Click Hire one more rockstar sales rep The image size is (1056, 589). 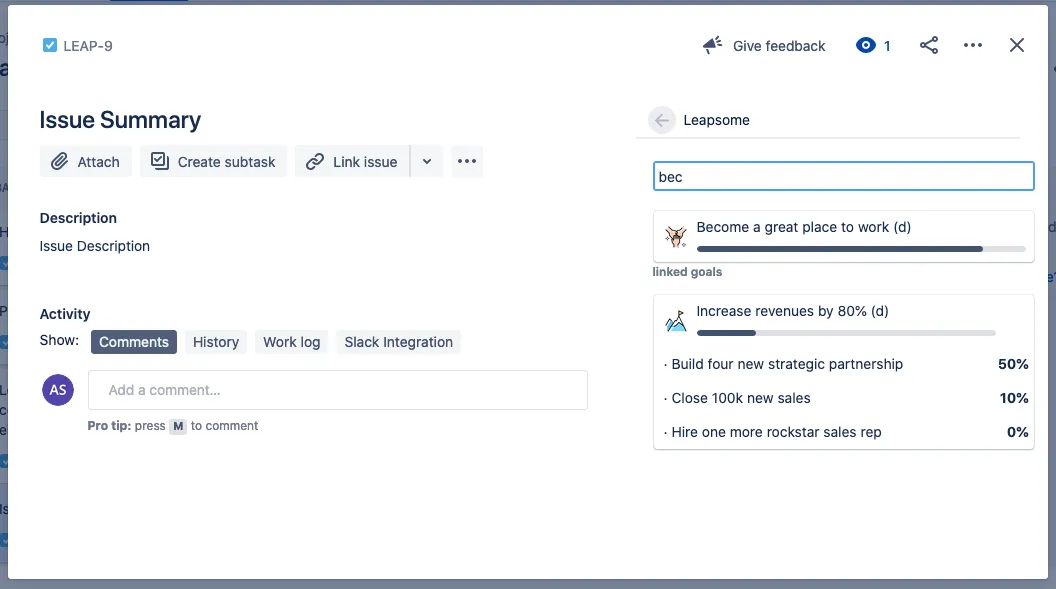click(x=776, y=432)
